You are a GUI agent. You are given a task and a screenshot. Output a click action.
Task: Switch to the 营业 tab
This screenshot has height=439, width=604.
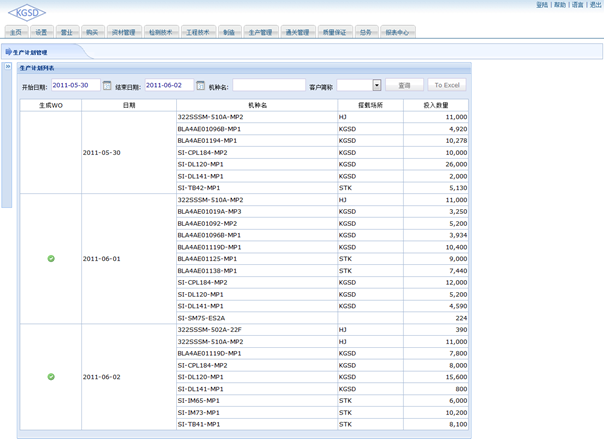[x=67, y=32]
